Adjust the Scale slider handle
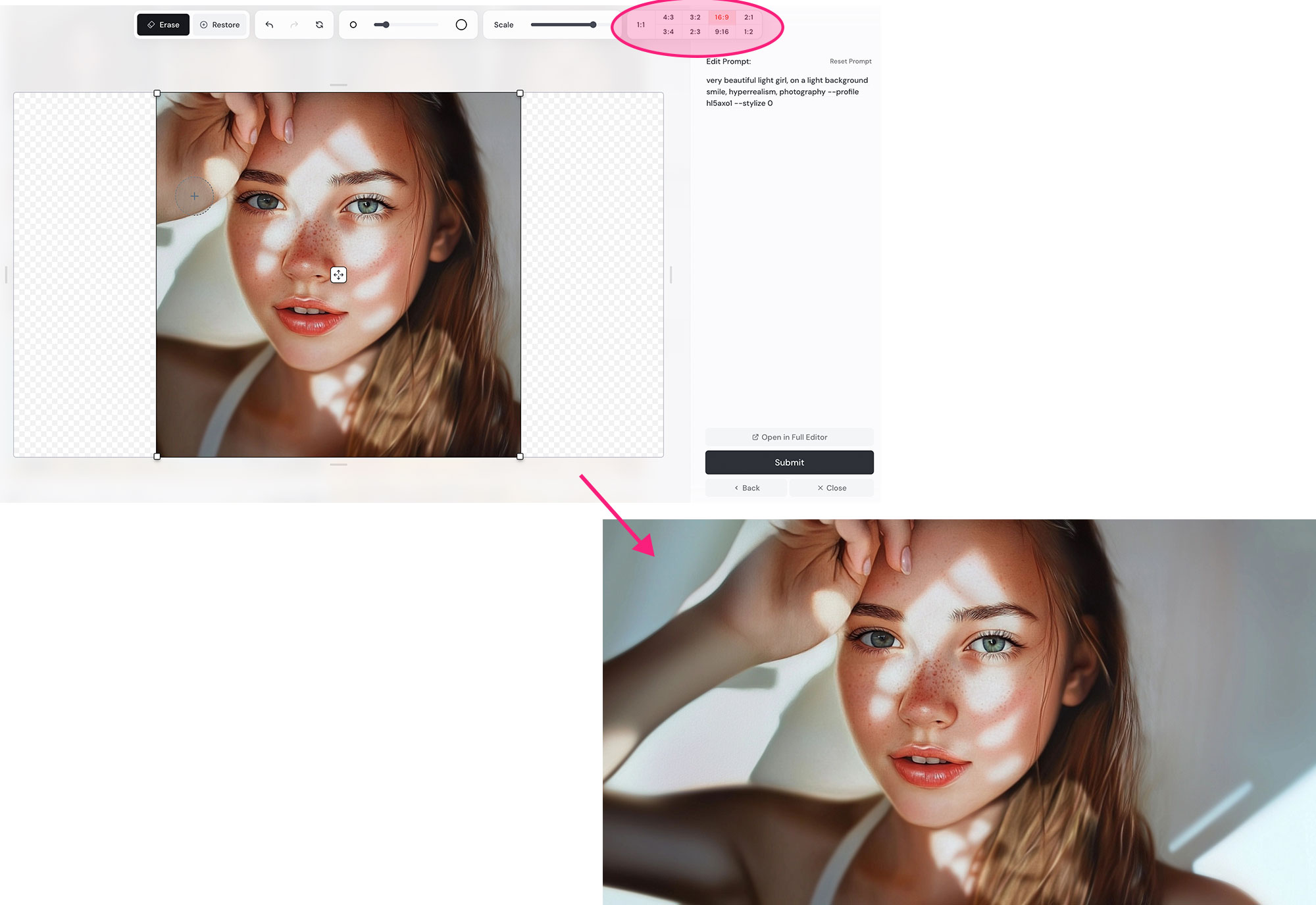Screen dimensions: 1316x905 click(x=593, y=25)
